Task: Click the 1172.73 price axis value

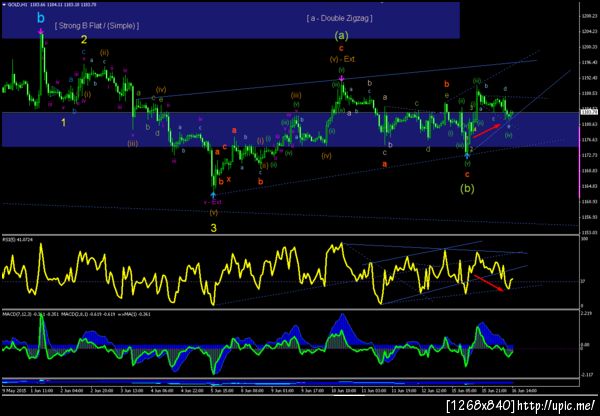Action: [x=590, y=155]
